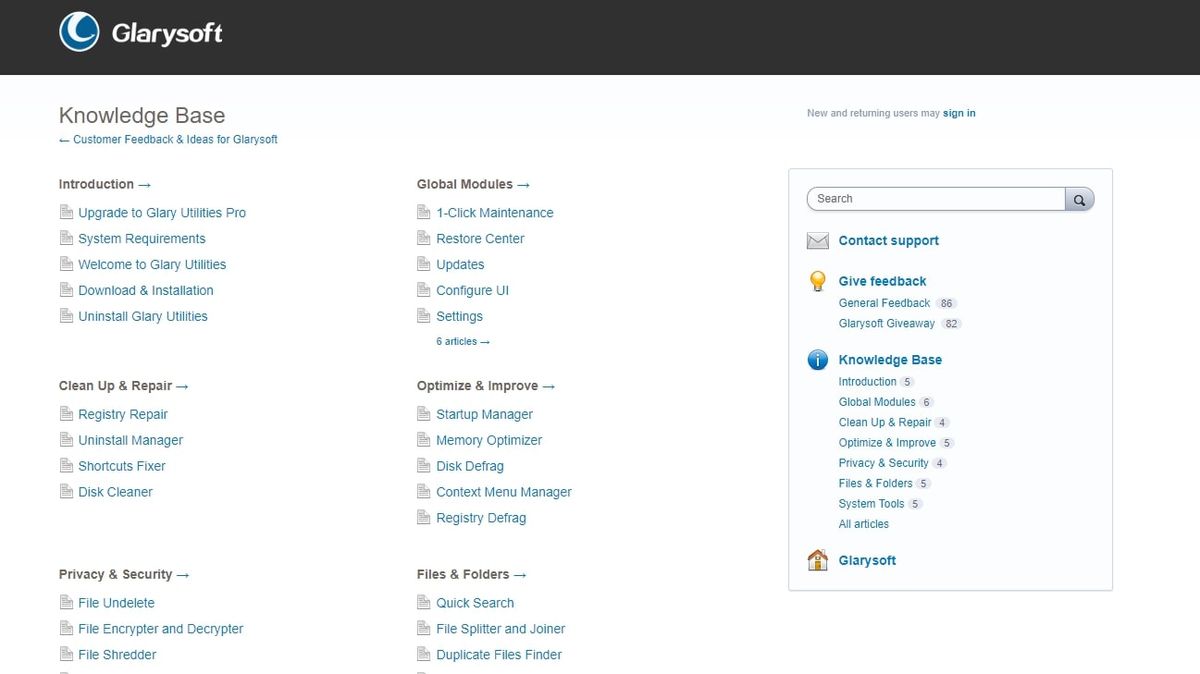Click the house icon beside Glarysoft
The image size is (1200, 674).
tap(818, 560)
